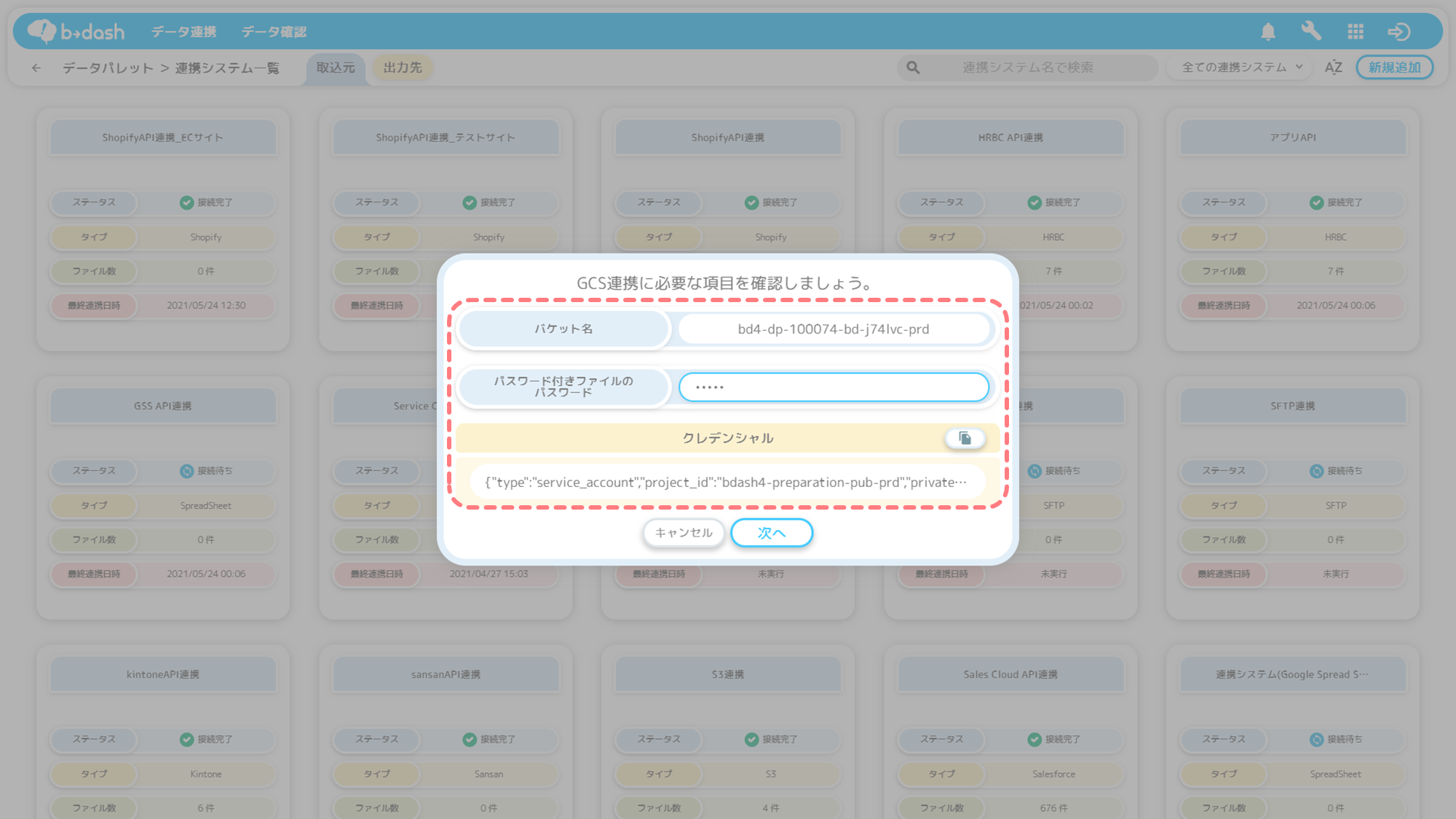The image size is (1456, 819).
Task: Click the Salesforce type value
Action: click(x=1053, y=774)
